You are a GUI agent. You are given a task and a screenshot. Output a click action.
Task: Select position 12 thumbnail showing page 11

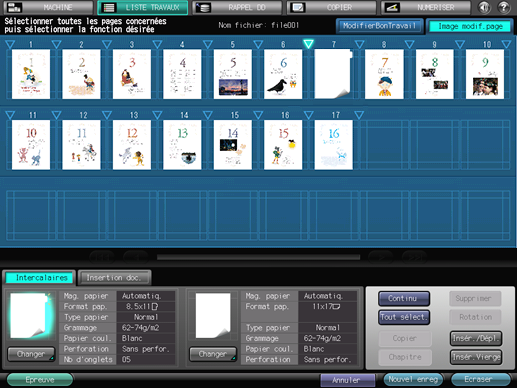pyautogui.click(x=81, y=145)
